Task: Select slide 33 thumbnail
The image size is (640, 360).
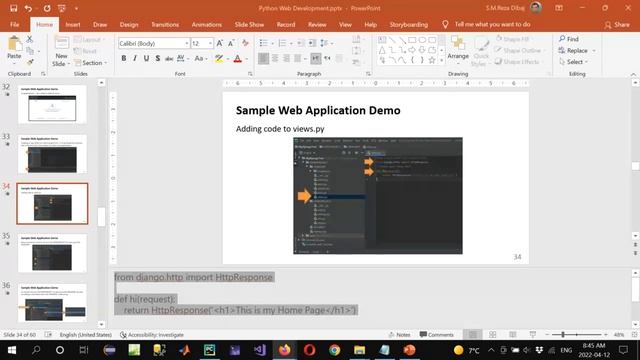Action: tap(52, 154)
